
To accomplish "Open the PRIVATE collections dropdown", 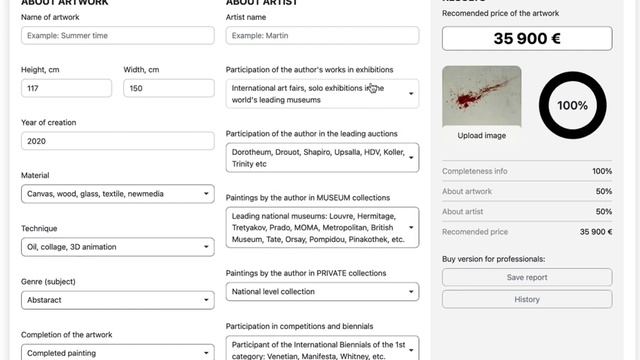I will point(322,292).
